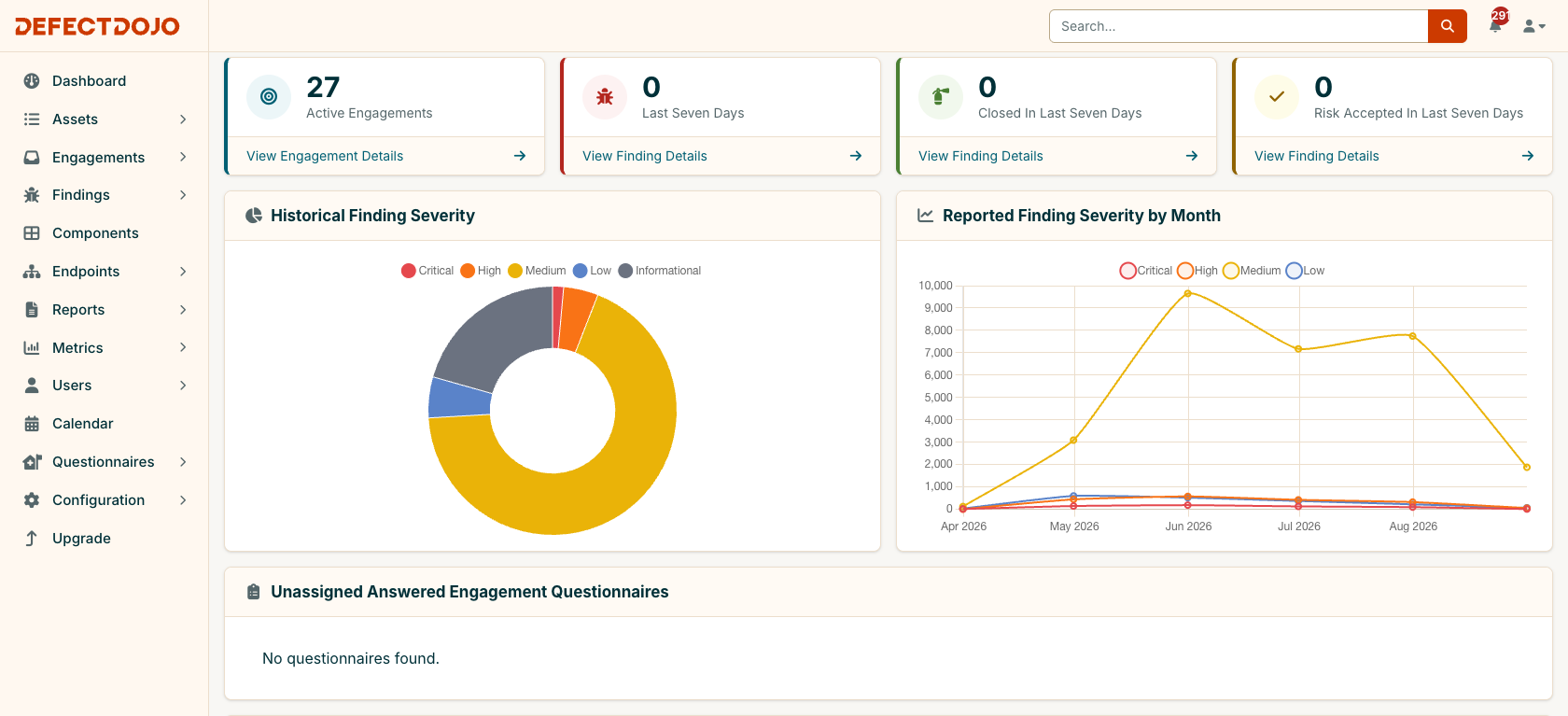Image resolution: width=1568 pixels, height=716 pixels.
Task: Click the red bug icon on Last Seven Days card
Action: click(x=605, y=96)
